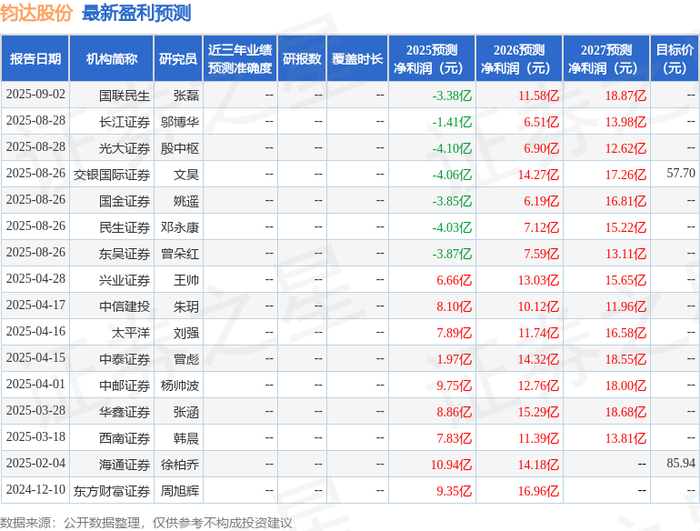The height and width of the screenshot is (531, 700).
Task: Click the 近三年业绩预测准确度 header
Action: (240, 59)
